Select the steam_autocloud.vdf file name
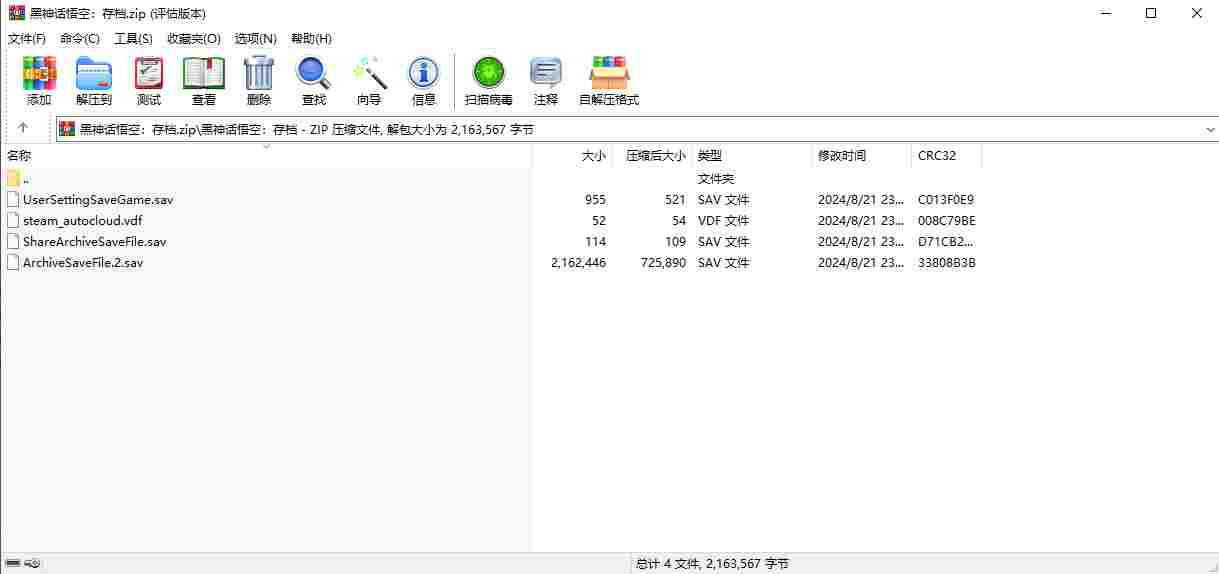 [x=83, y=220]
